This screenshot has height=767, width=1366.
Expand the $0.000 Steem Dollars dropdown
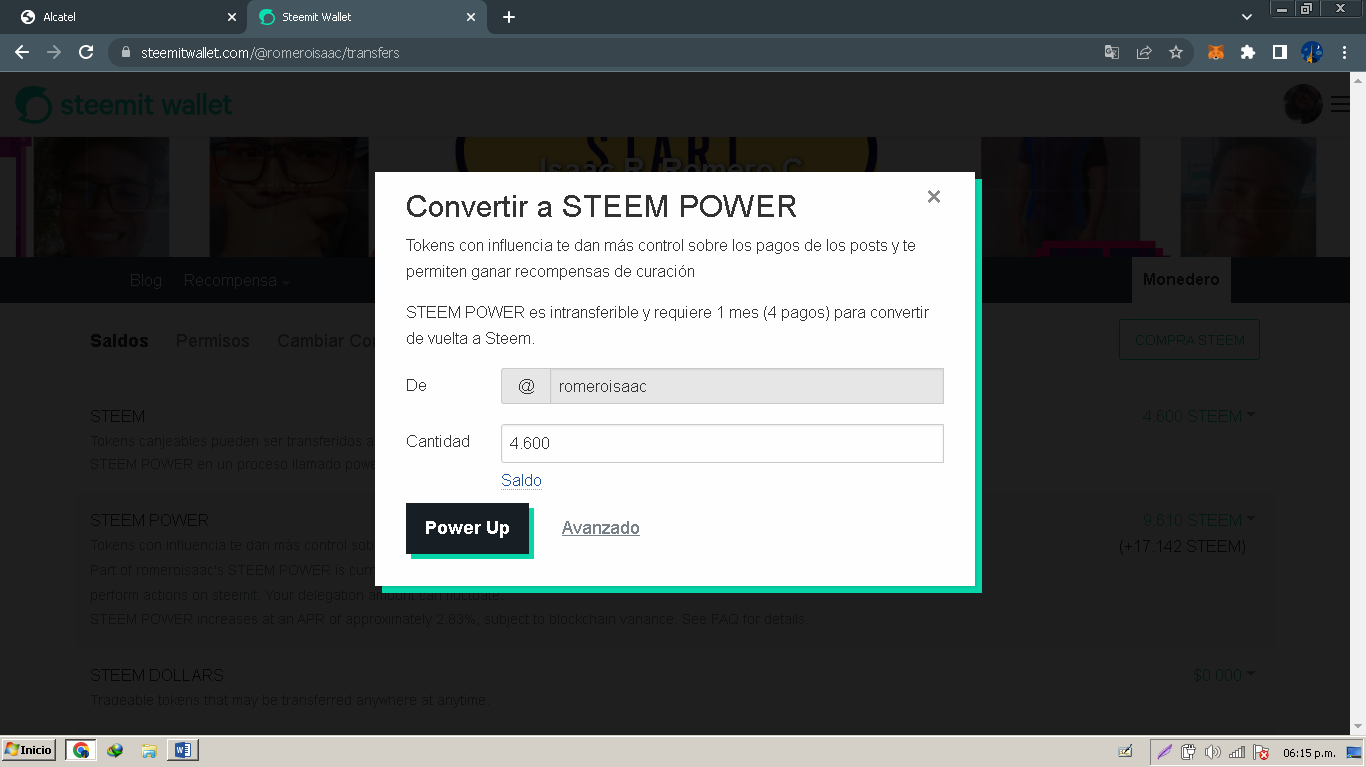(x=1224, y=676)
